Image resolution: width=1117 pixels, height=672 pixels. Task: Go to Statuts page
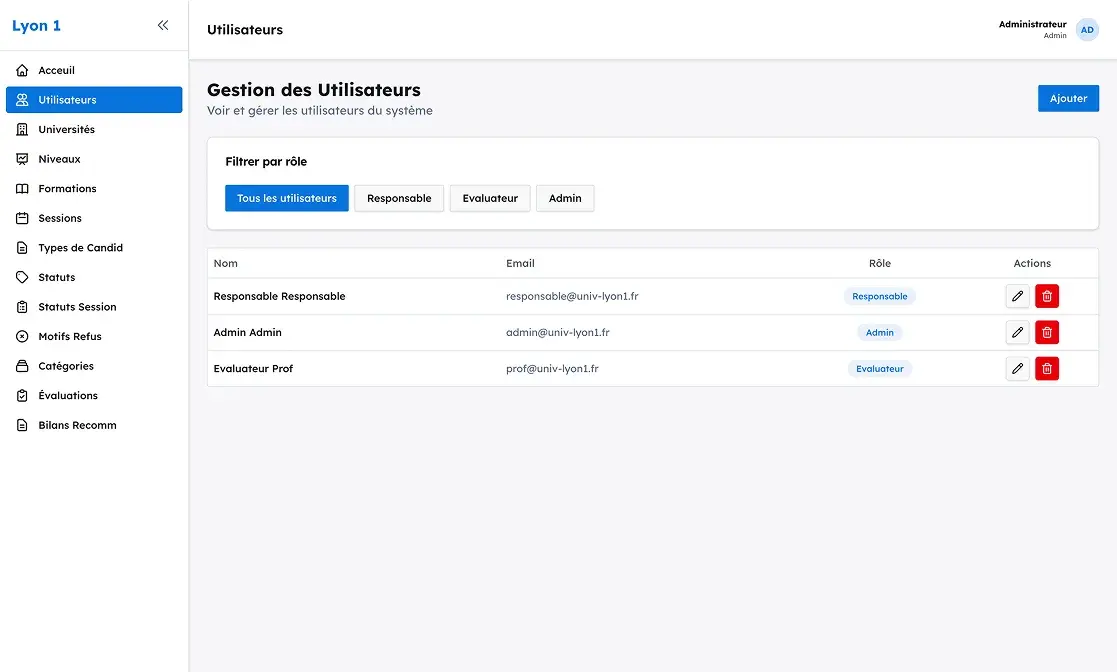point(94,277)
